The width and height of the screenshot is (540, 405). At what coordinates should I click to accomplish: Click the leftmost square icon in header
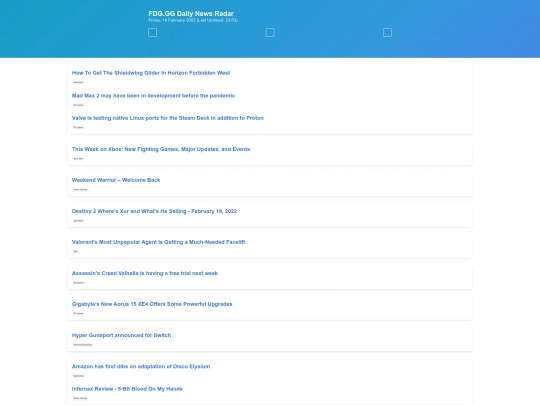pyautogui.click(x=152, y=32)
